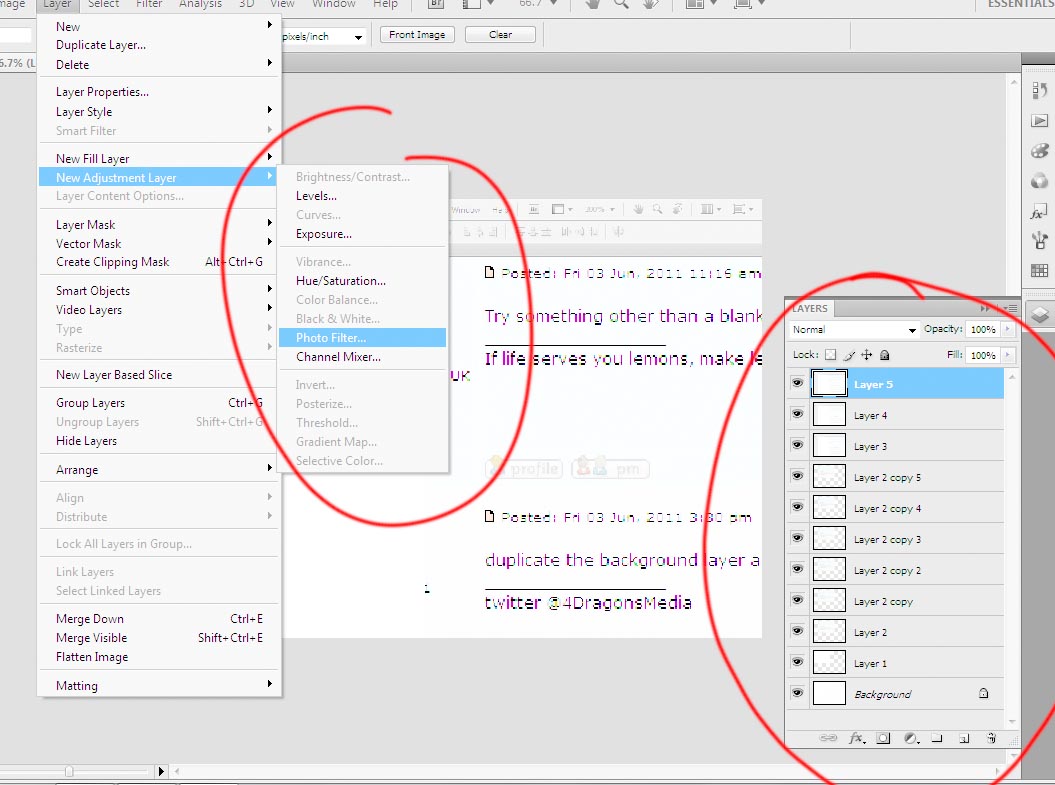Open the Normal blend mode dropdown
The width and height of the screenshot is (1055, 785).
point(854,330)
